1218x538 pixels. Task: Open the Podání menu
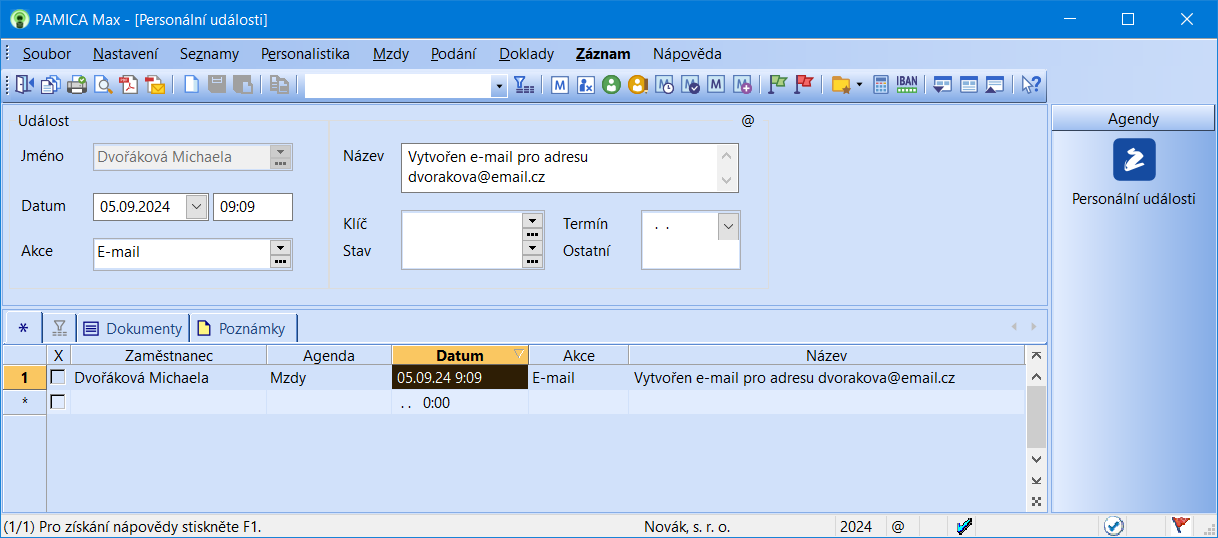coord(453,54)
